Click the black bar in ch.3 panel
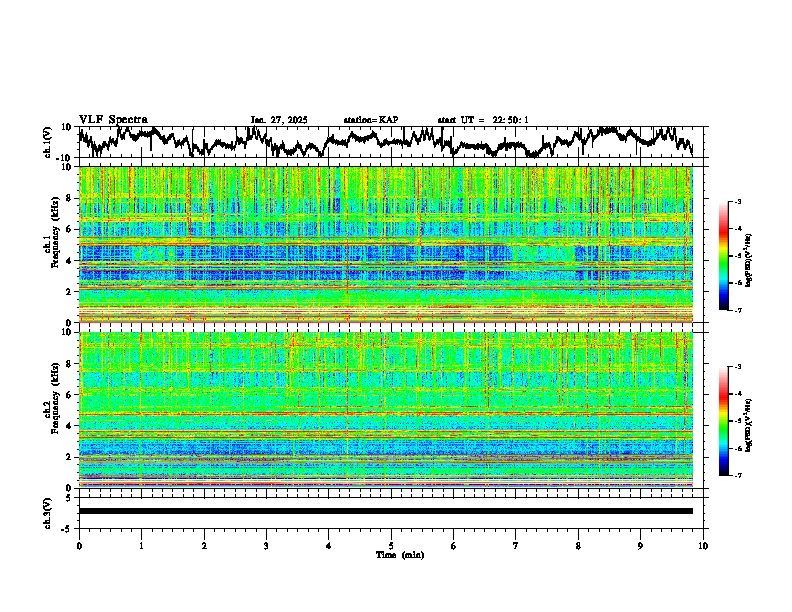The image size is (792, 612). tap(386, 511)
